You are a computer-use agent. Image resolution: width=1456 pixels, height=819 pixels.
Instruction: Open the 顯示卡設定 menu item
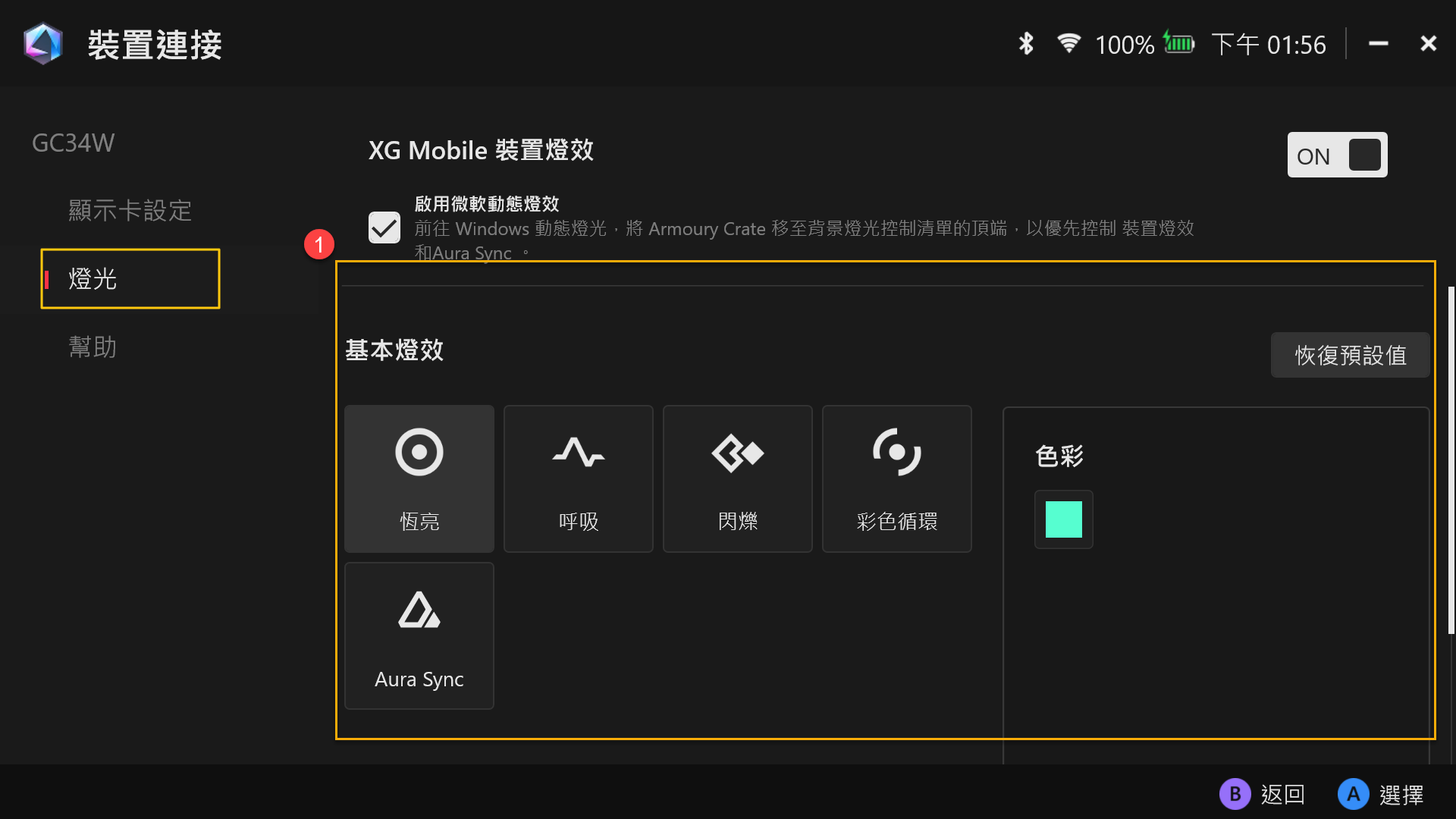130,211
